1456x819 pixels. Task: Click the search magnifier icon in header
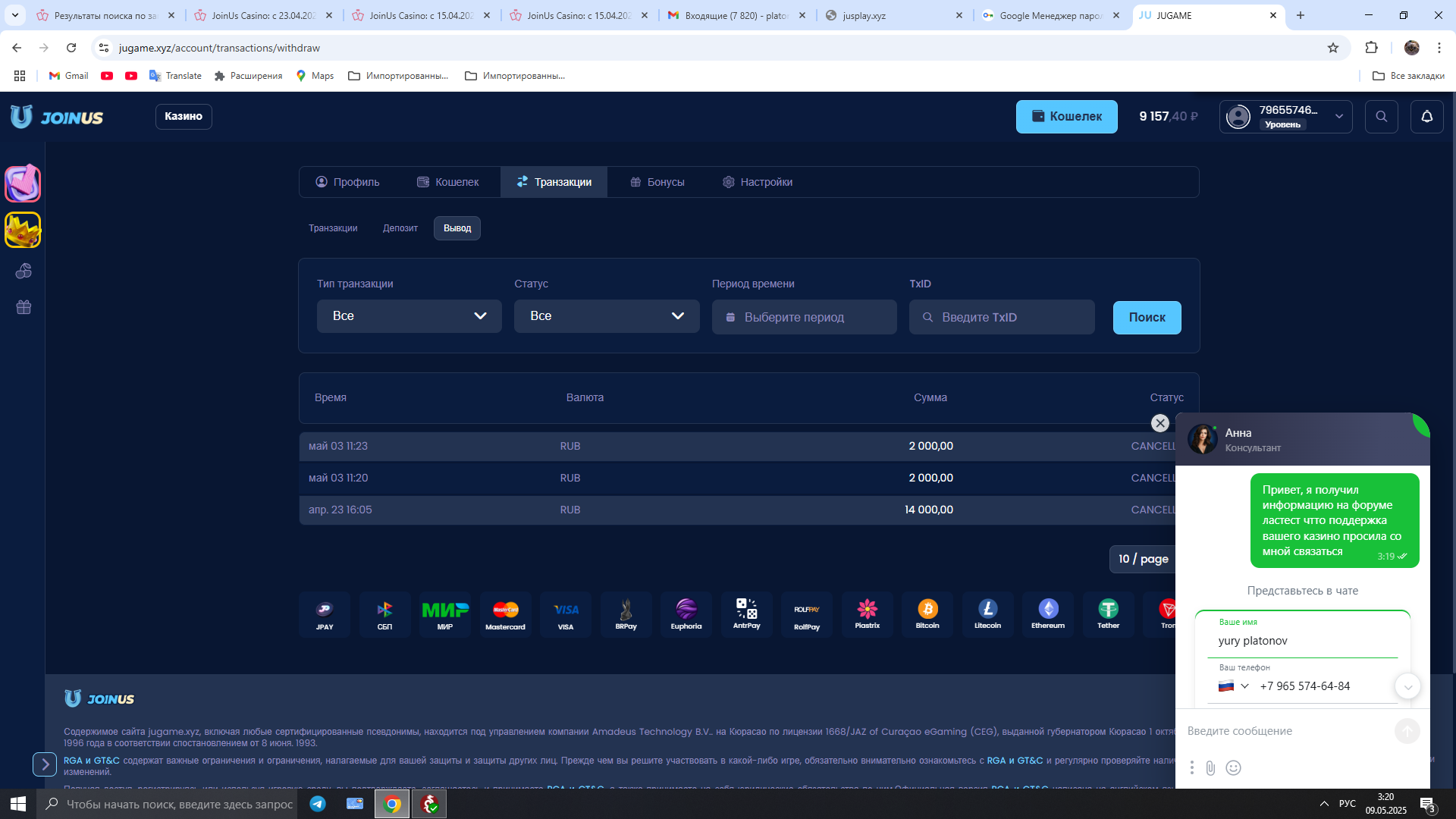tap(1381, 117)
